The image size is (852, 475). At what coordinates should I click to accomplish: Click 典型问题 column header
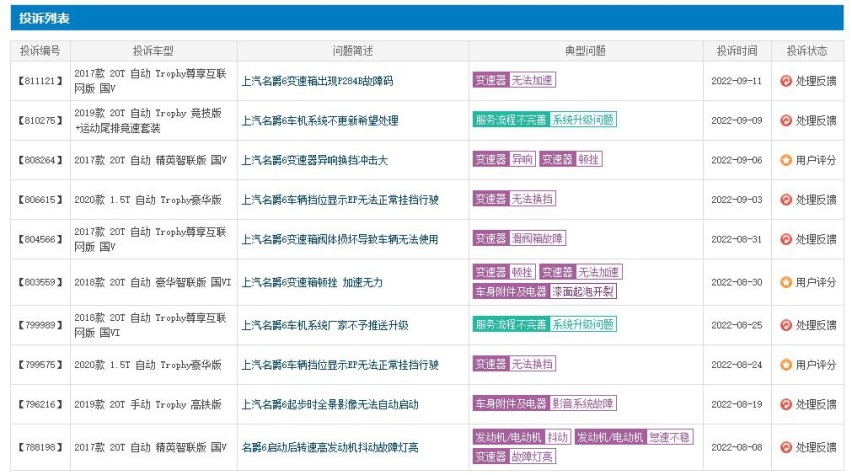click(x=585, y=51)
